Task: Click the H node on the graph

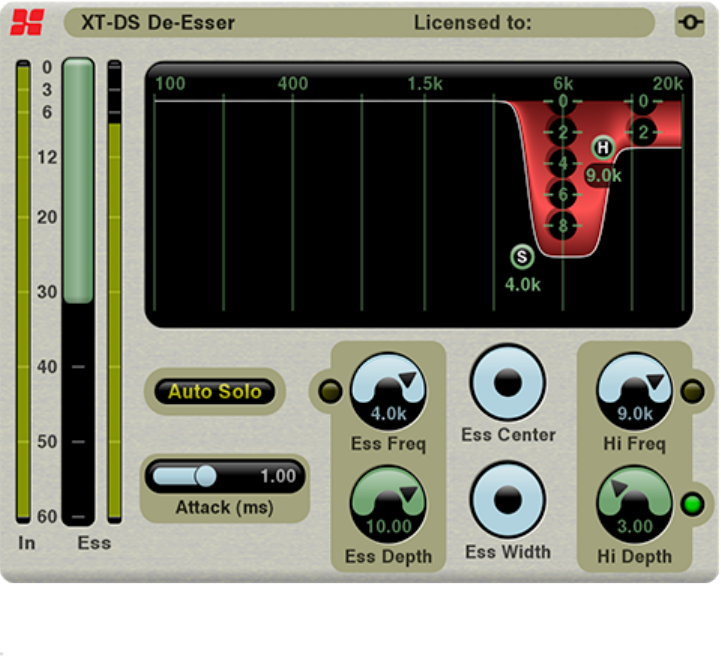Action: tap(603, 148)
